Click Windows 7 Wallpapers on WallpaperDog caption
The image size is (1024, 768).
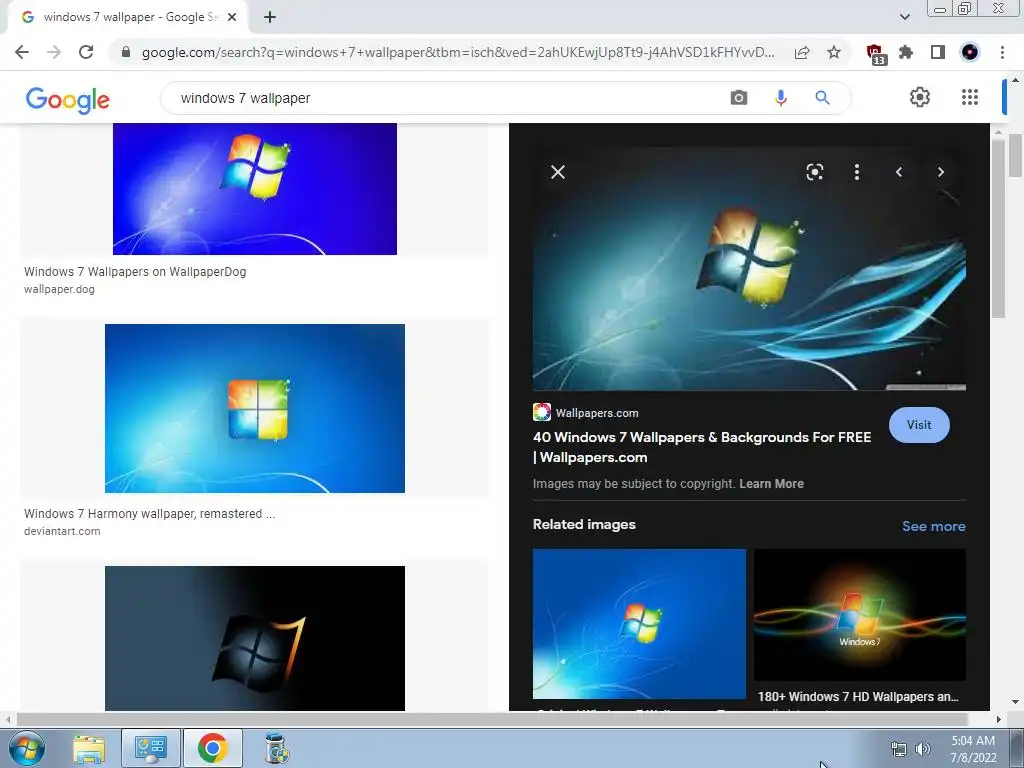coord(135,272)
